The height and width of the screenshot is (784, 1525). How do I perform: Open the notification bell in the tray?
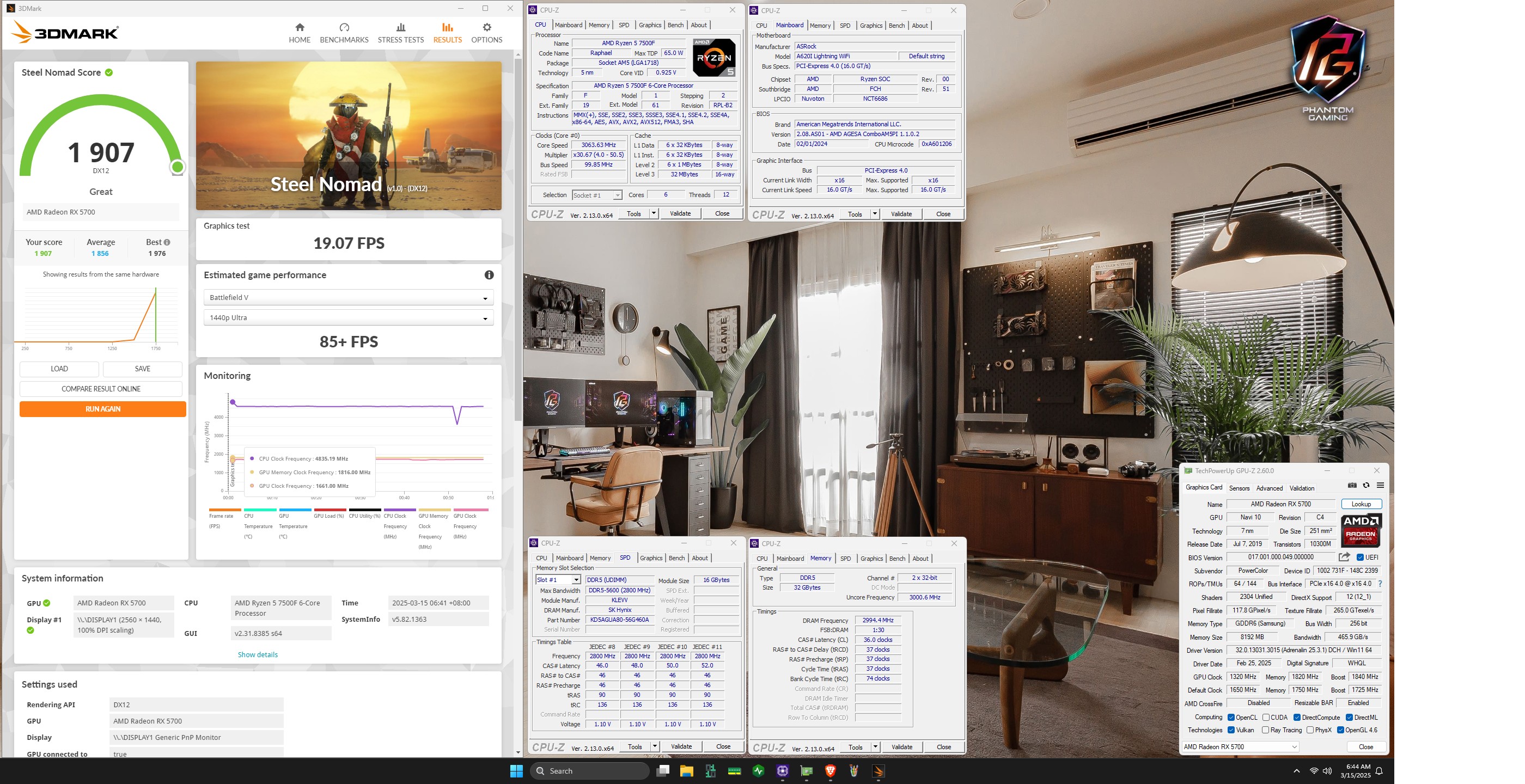1379,770
